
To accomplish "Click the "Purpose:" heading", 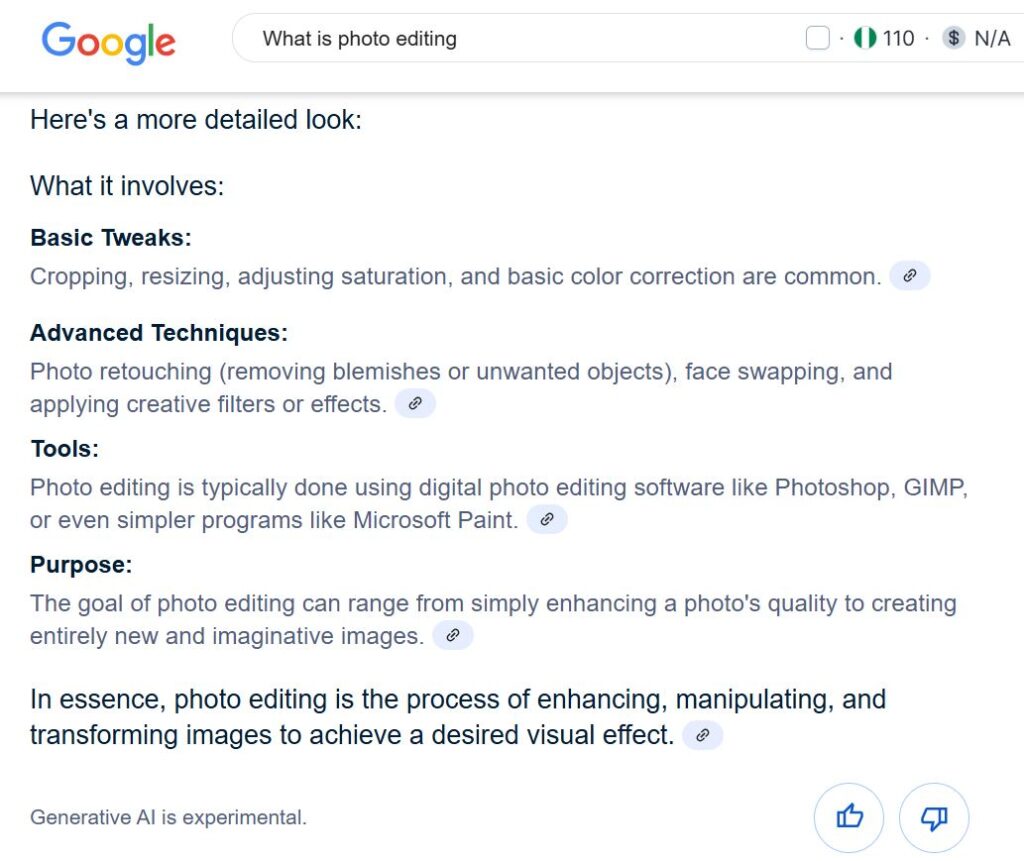I will pyautogui.click(x=81, y=565).
